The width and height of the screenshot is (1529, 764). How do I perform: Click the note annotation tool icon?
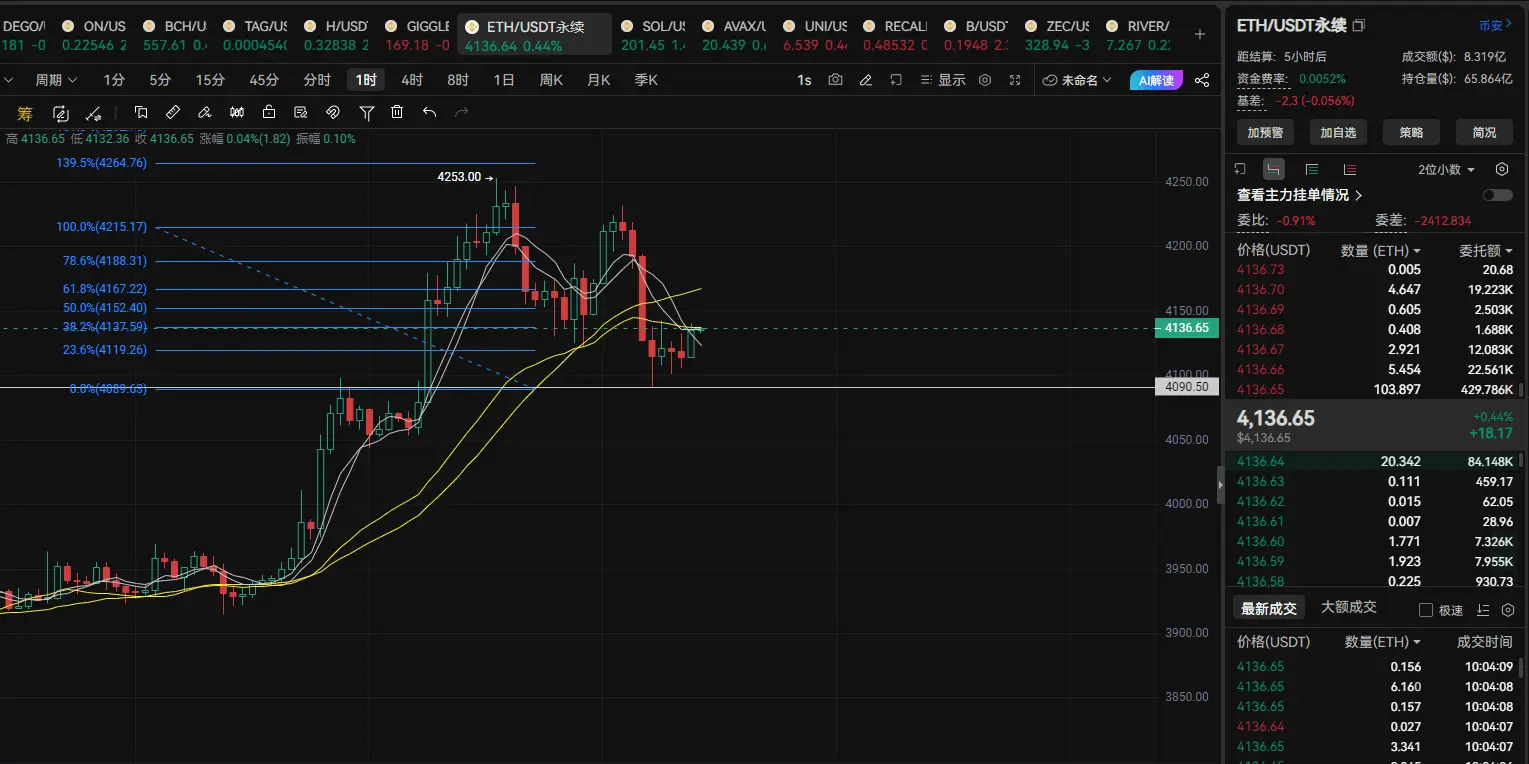pyautogui.click(x=301, y=113)
